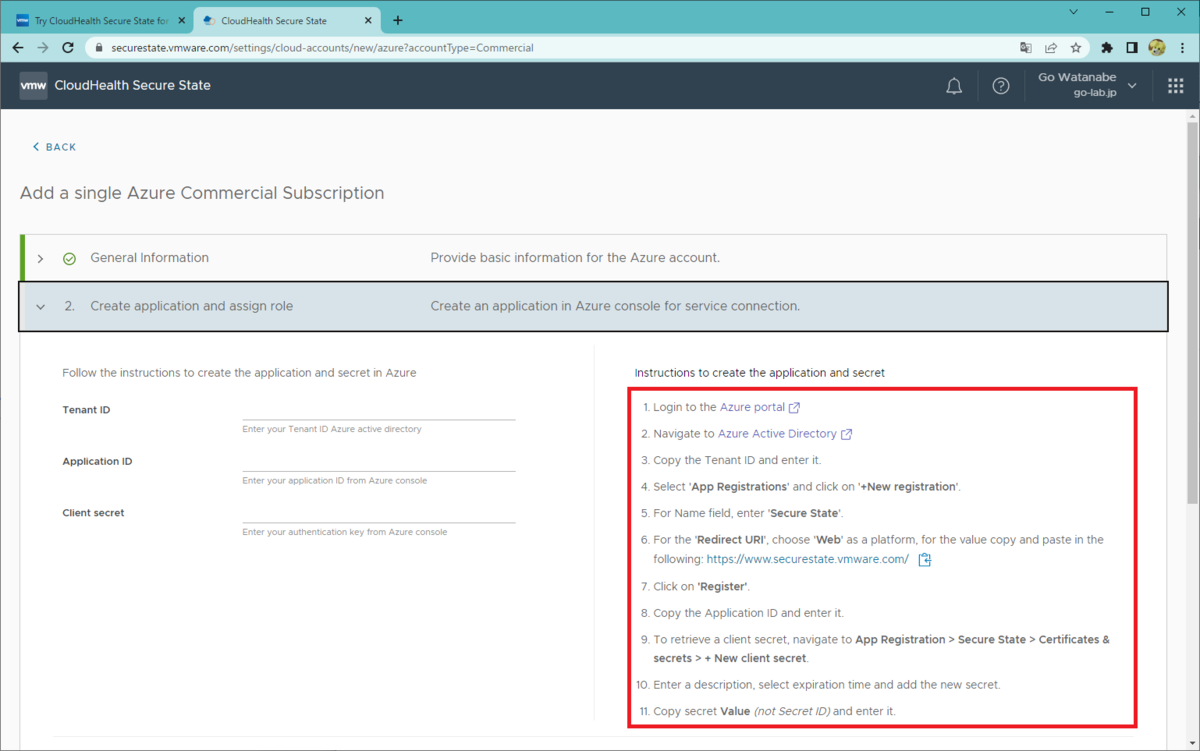Click the 'Add a single Azure Commercial Subscription' heading
Viewport: 1200px width, 751px height.
pyautogui.click(x=202, y=193)
